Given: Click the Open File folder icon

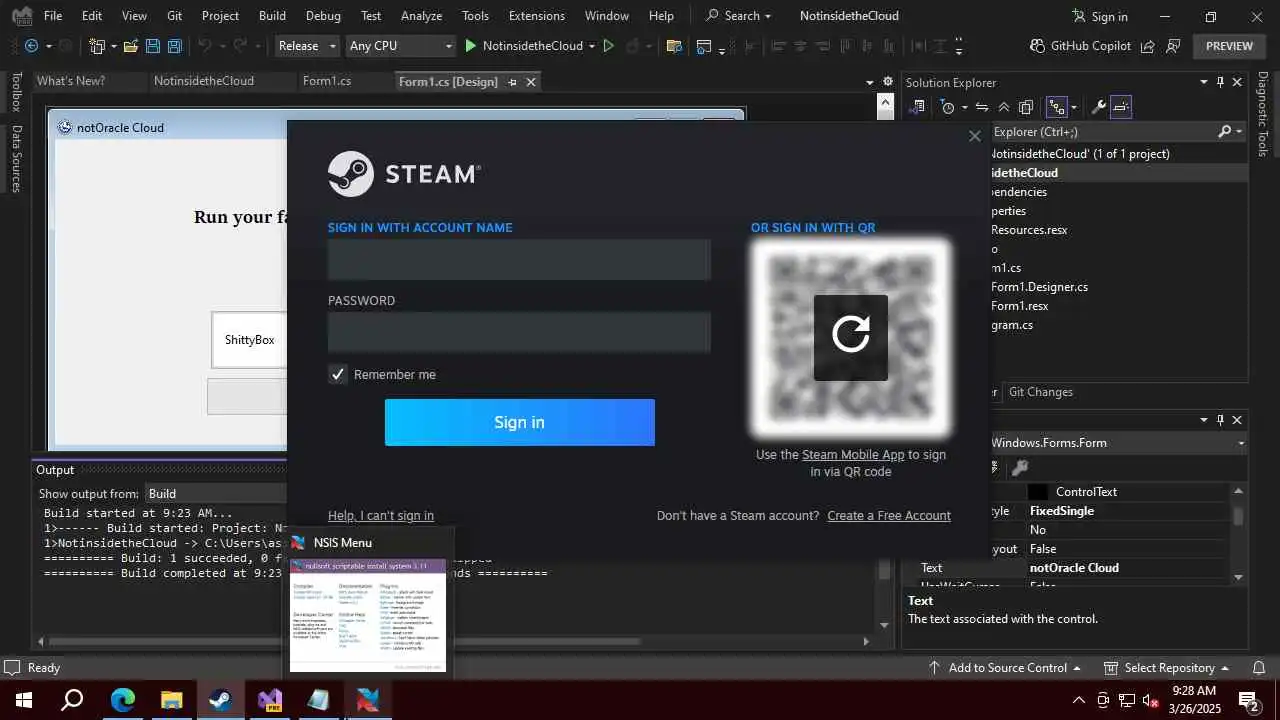Looking at the screenshot, I should (x=130, y=46).
